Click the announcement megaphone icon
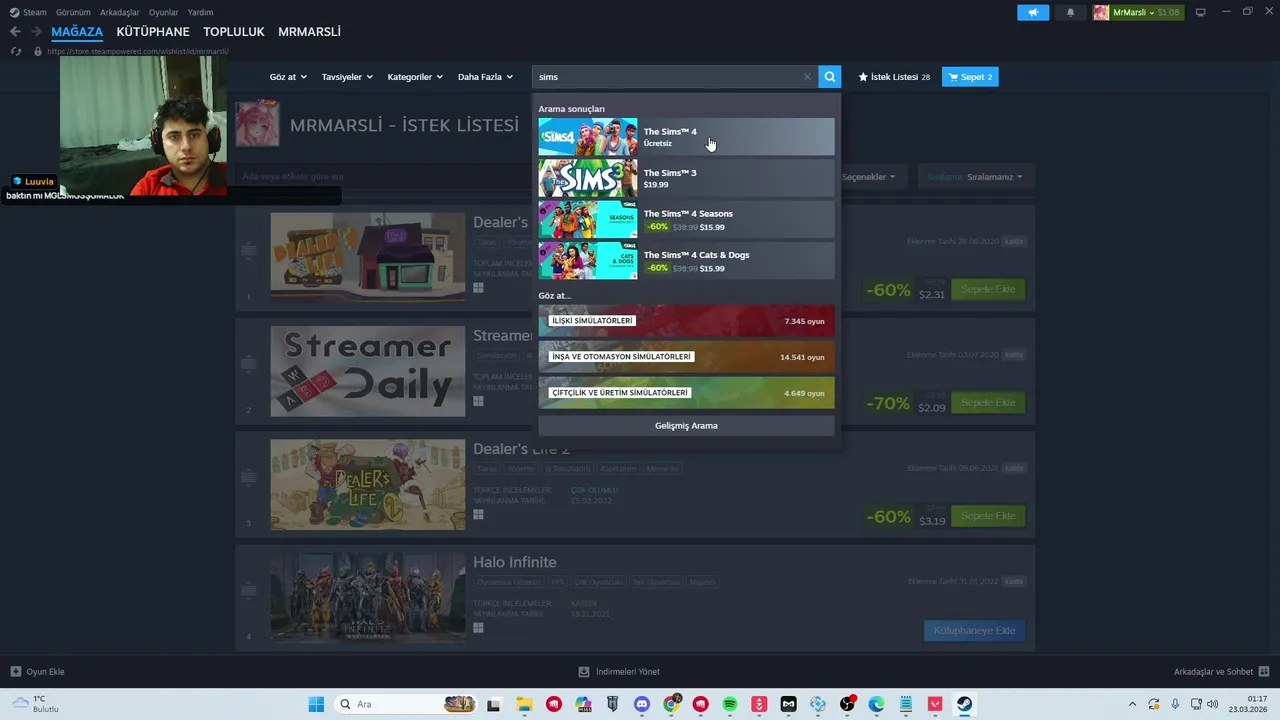The image size is (1280, 720). (1033, 12)
